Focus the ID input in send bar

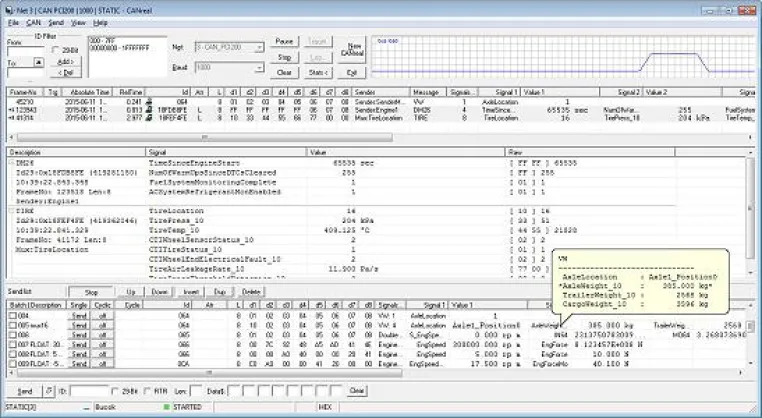tap(89, 391)
